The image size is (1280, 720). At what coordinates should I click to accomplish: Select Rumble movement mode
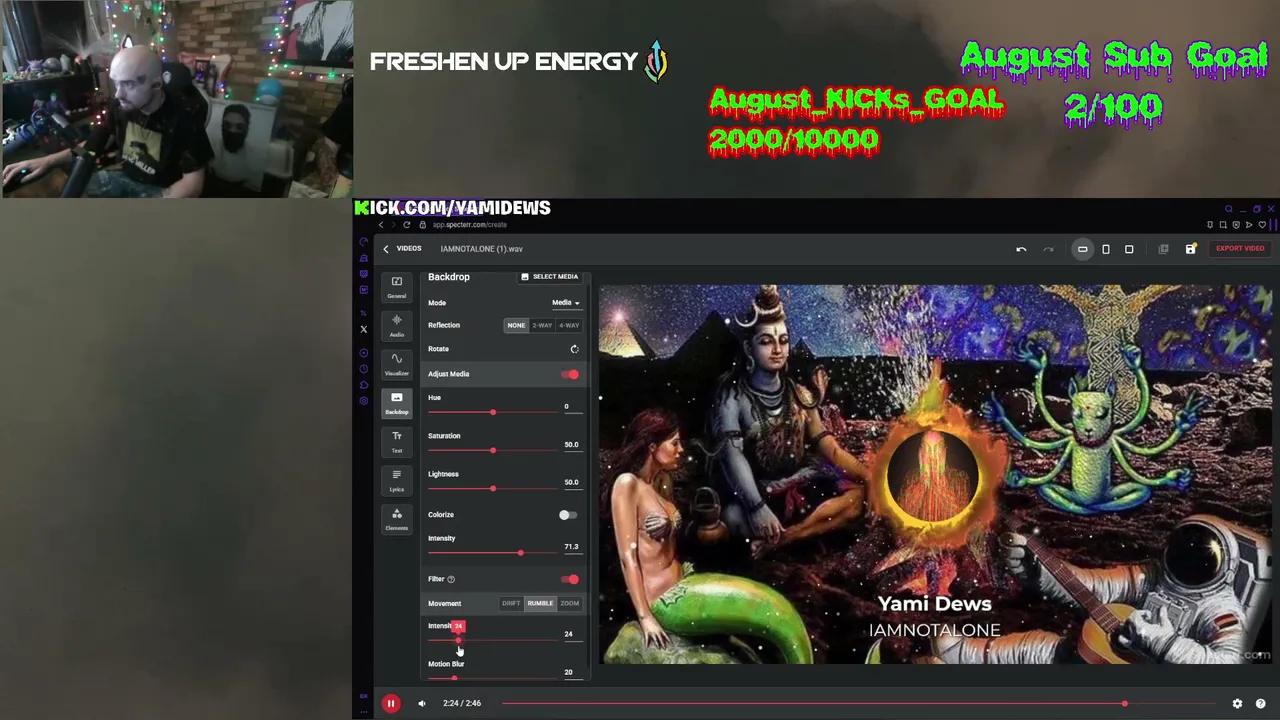pos(540,604)
